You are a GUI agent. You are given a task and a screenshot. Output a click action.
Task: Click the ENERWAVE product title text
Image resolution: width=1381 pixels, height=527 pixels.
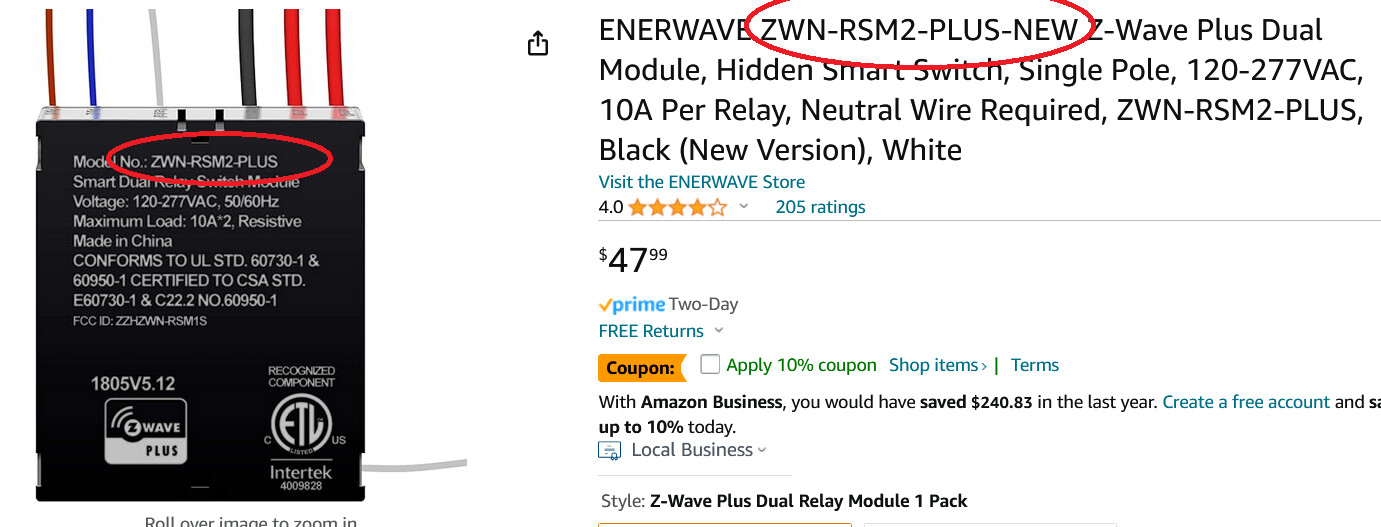point(980,90)
